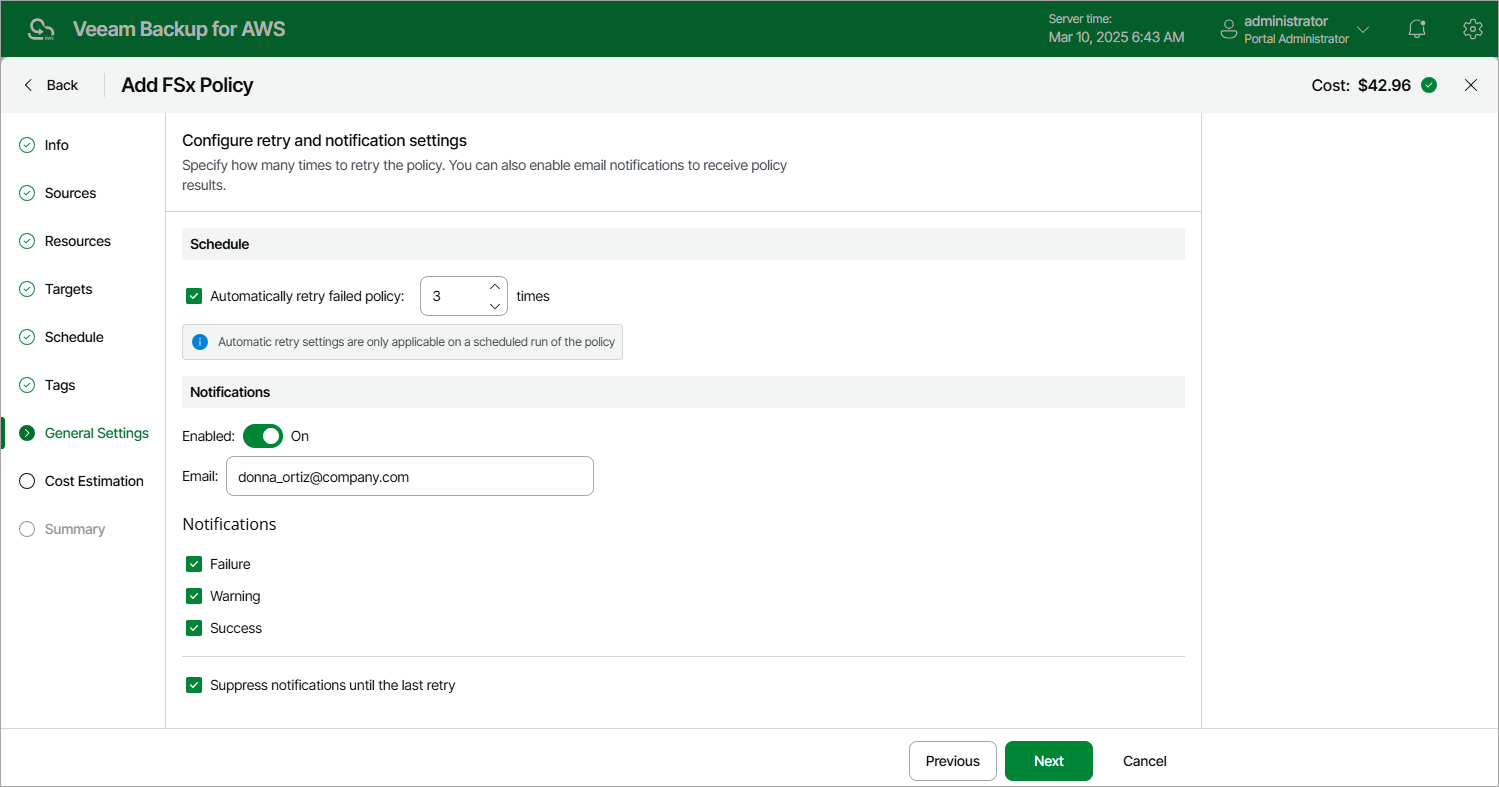
Task: Click the info icon in the retry tip
Action: pyautogui.click(x=200, y=341)
